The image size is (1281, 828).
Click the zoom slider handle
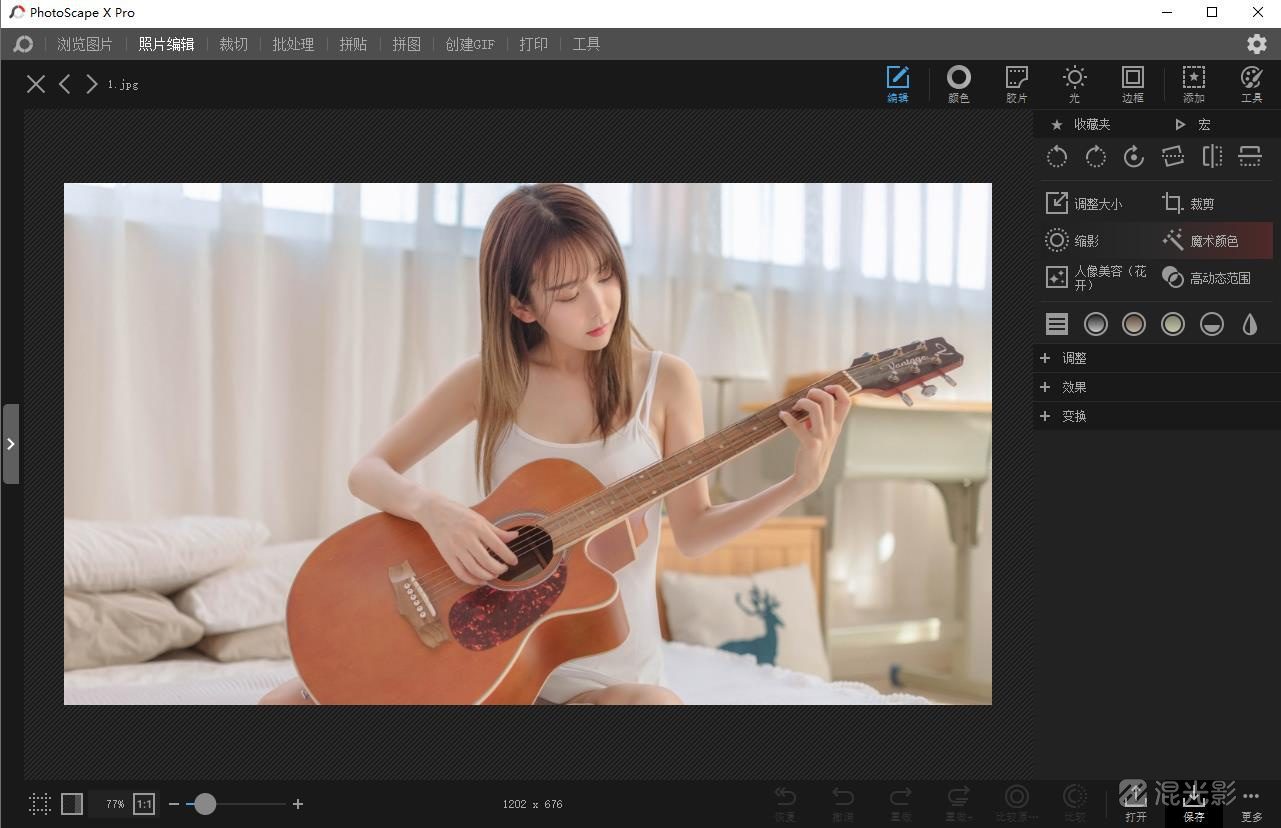click(205, 804)
